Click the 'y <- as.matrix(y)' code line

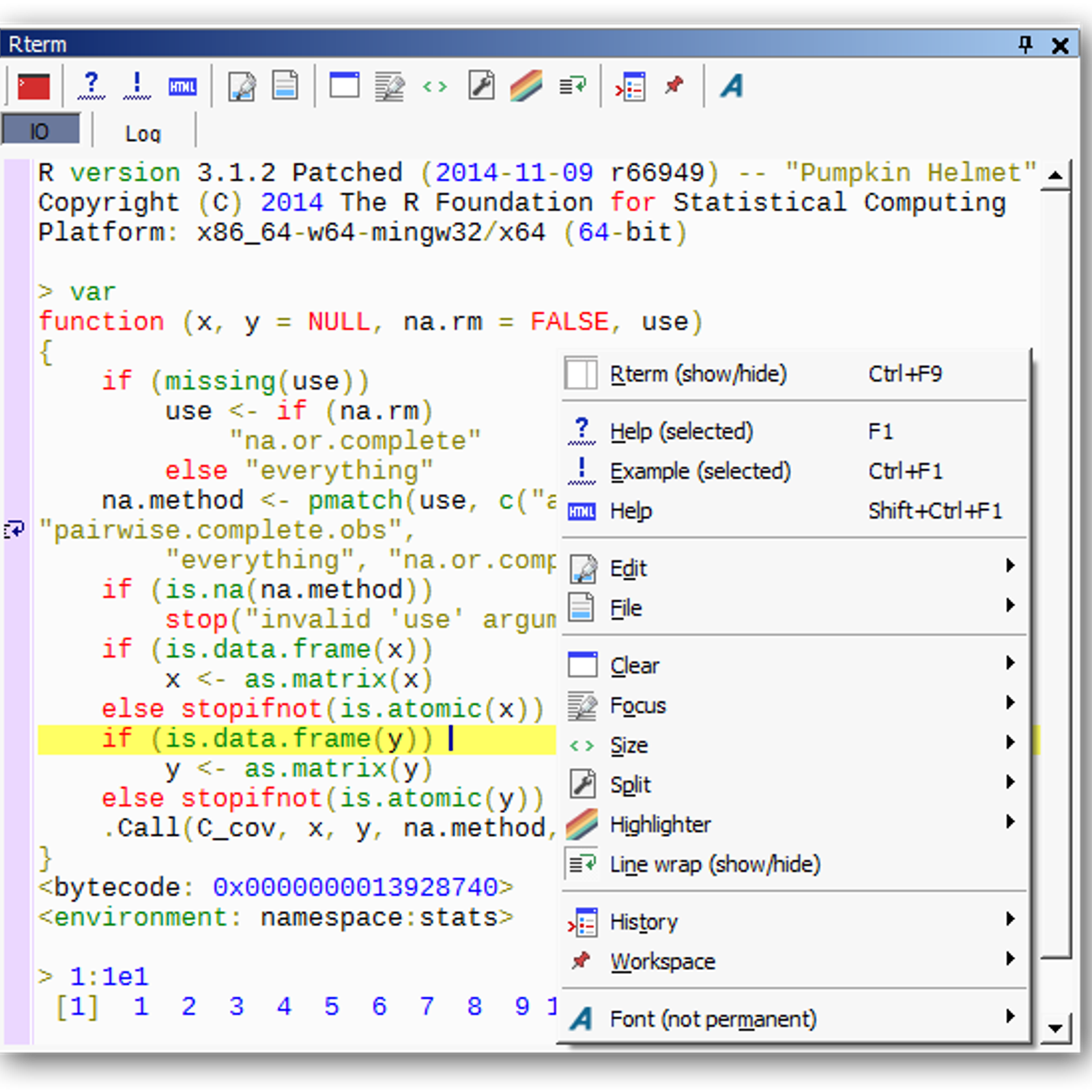click(x=300, y=769)
